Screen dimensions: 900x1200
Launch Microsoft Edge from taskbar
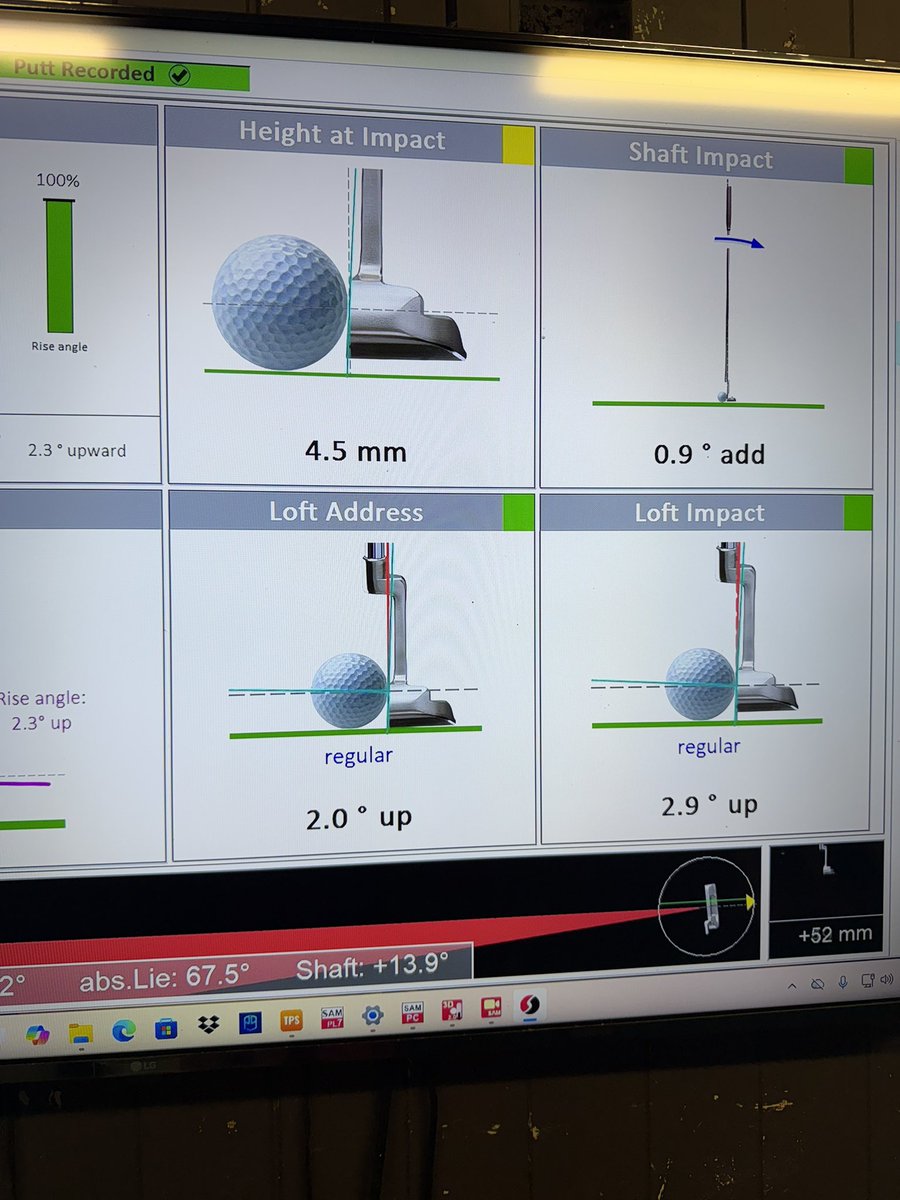tap(124, 1032)
